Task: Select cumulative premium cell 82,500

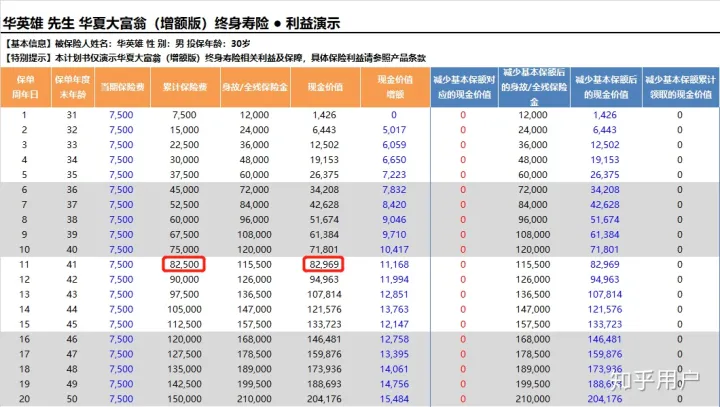Action: (x=184, y=265)
